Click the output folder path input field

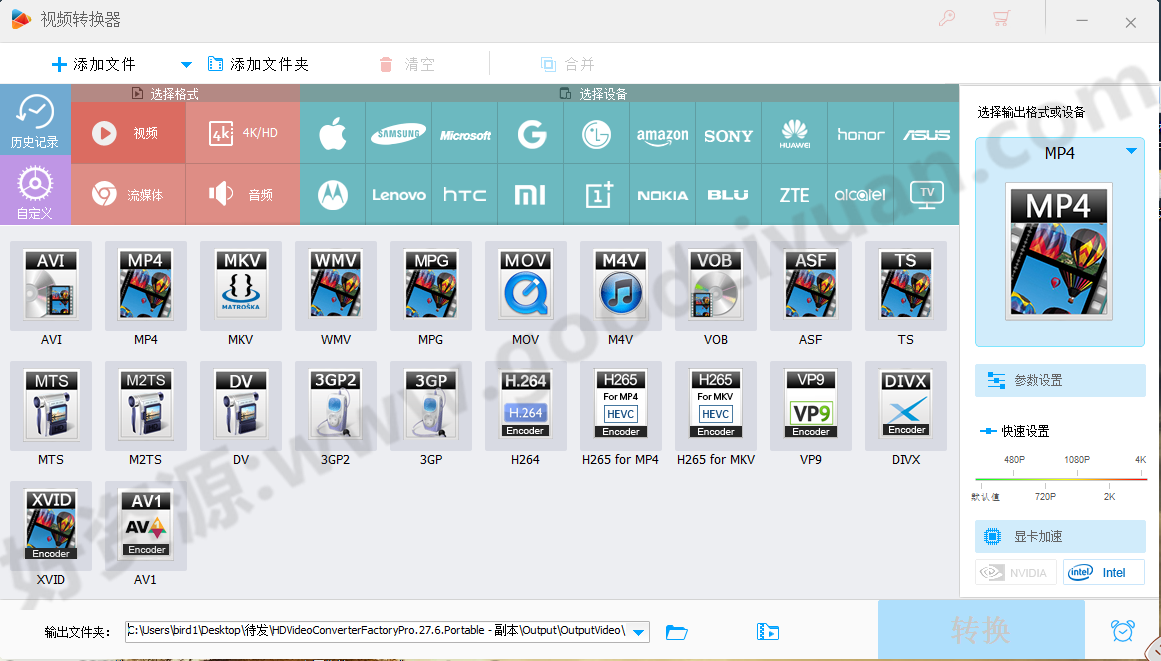tap(380, 632)
